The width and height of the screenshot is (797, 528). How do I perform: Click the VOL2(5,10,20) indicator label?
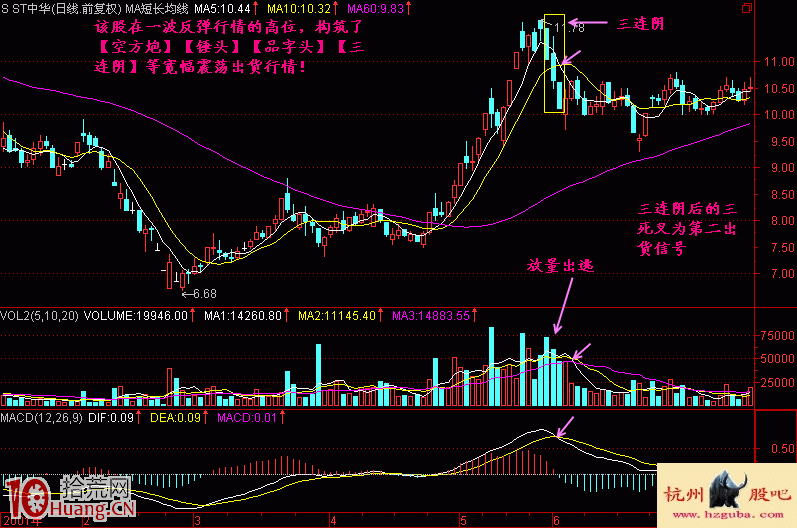tap(39, 316)
